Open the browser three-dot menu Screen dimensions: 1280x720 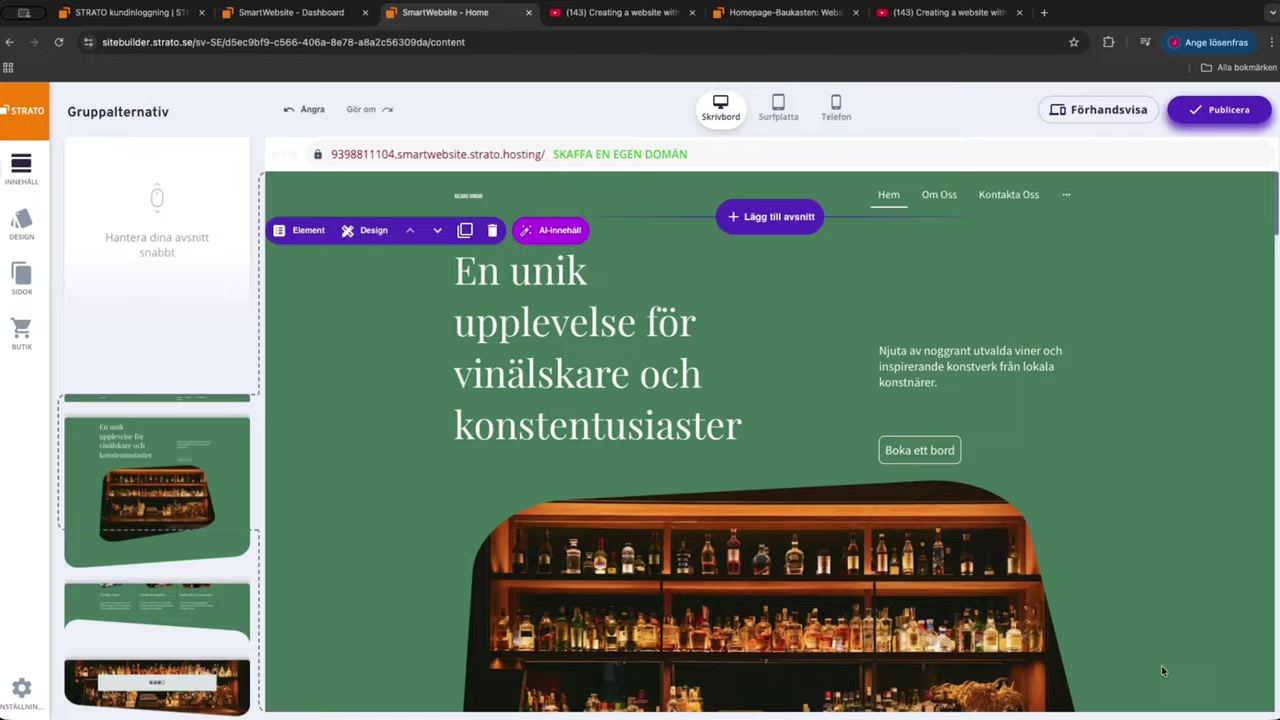coord(1272,42)
